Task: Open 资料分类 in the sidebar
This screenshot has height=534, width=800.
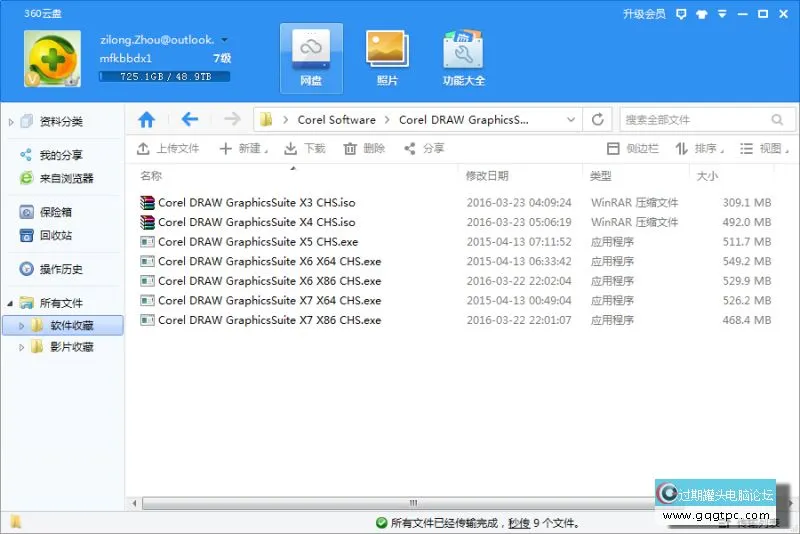Action: pos(61,121)
